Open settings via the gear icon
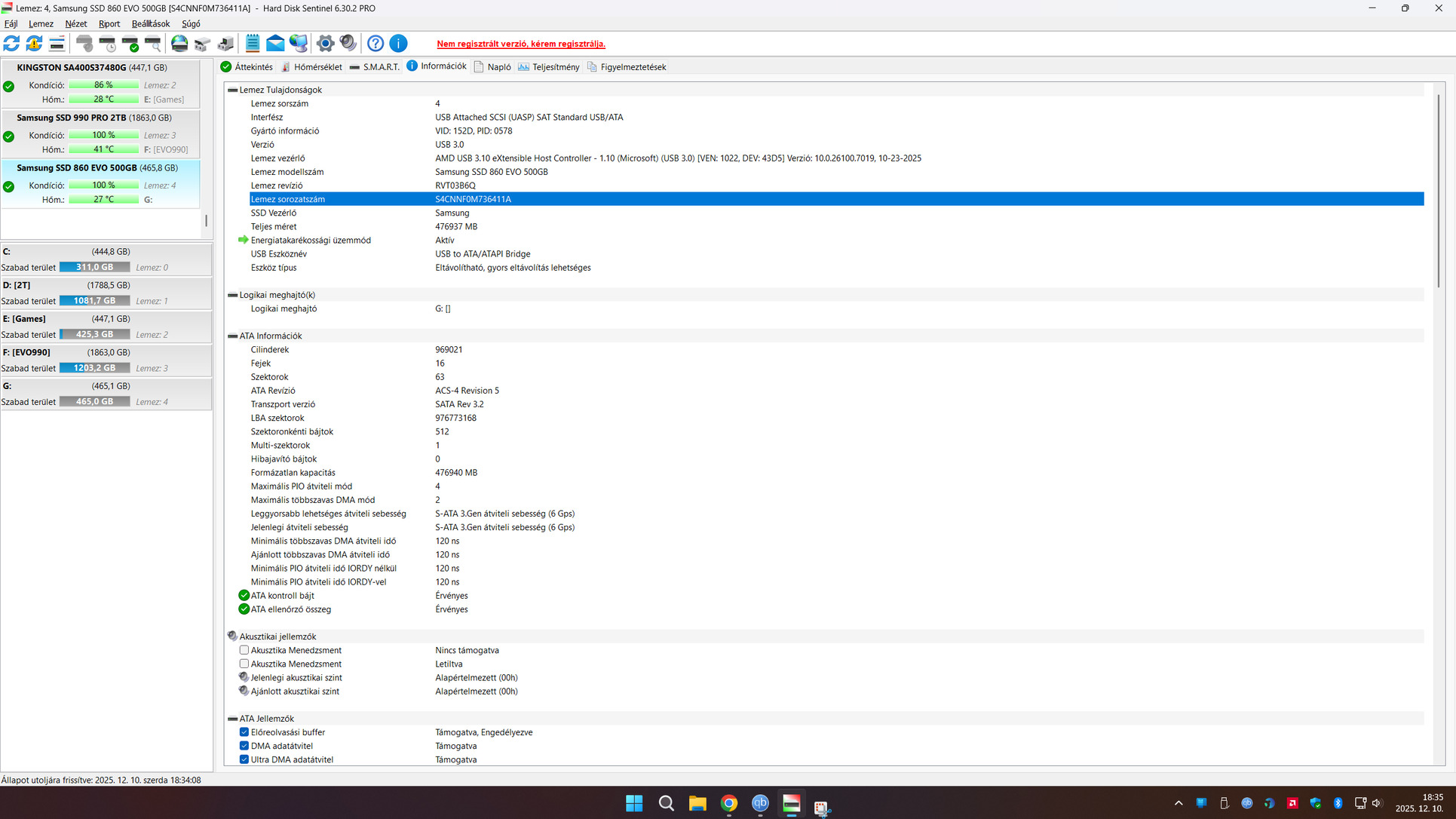1456x819 pixels. tap(325, 44)
